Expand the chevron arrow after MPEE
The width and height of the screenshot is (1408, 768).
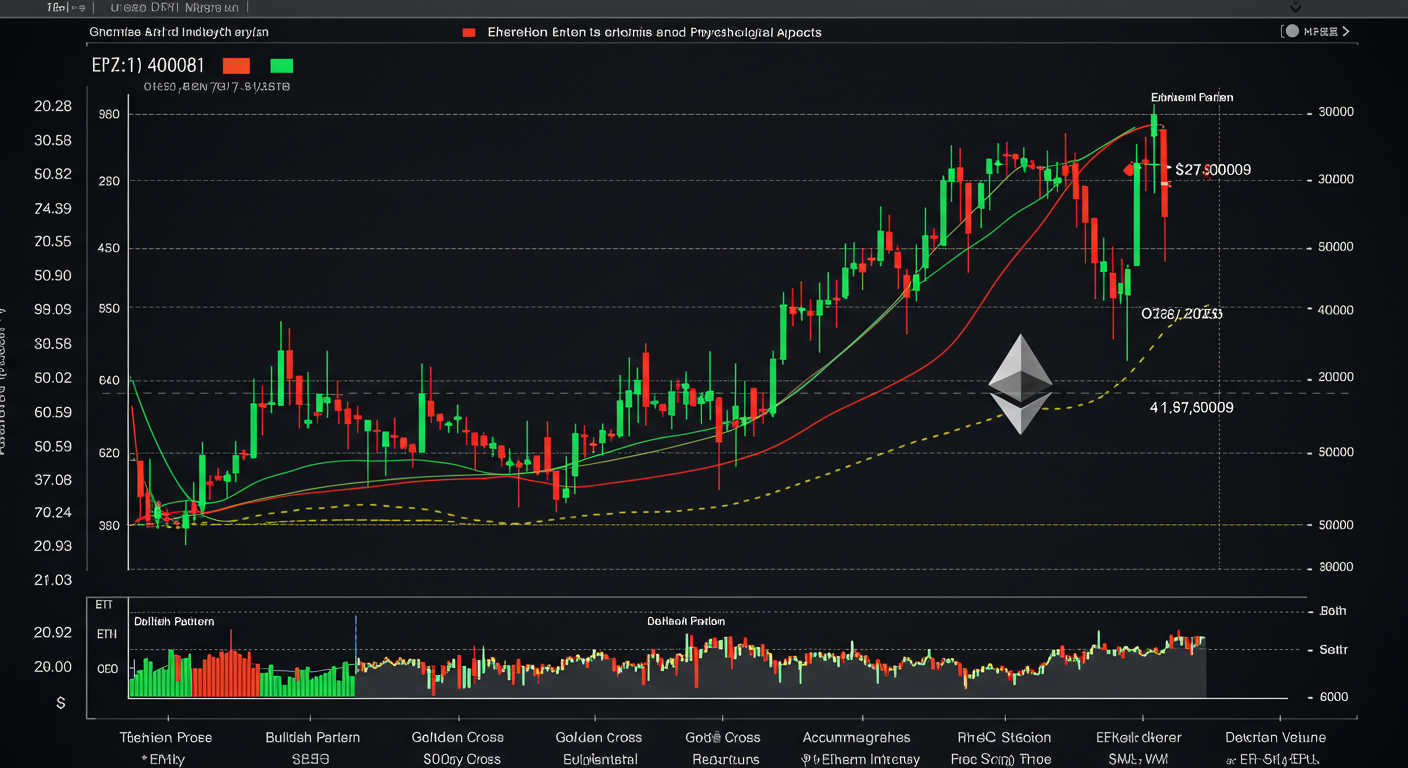(x=1345, y=32)
